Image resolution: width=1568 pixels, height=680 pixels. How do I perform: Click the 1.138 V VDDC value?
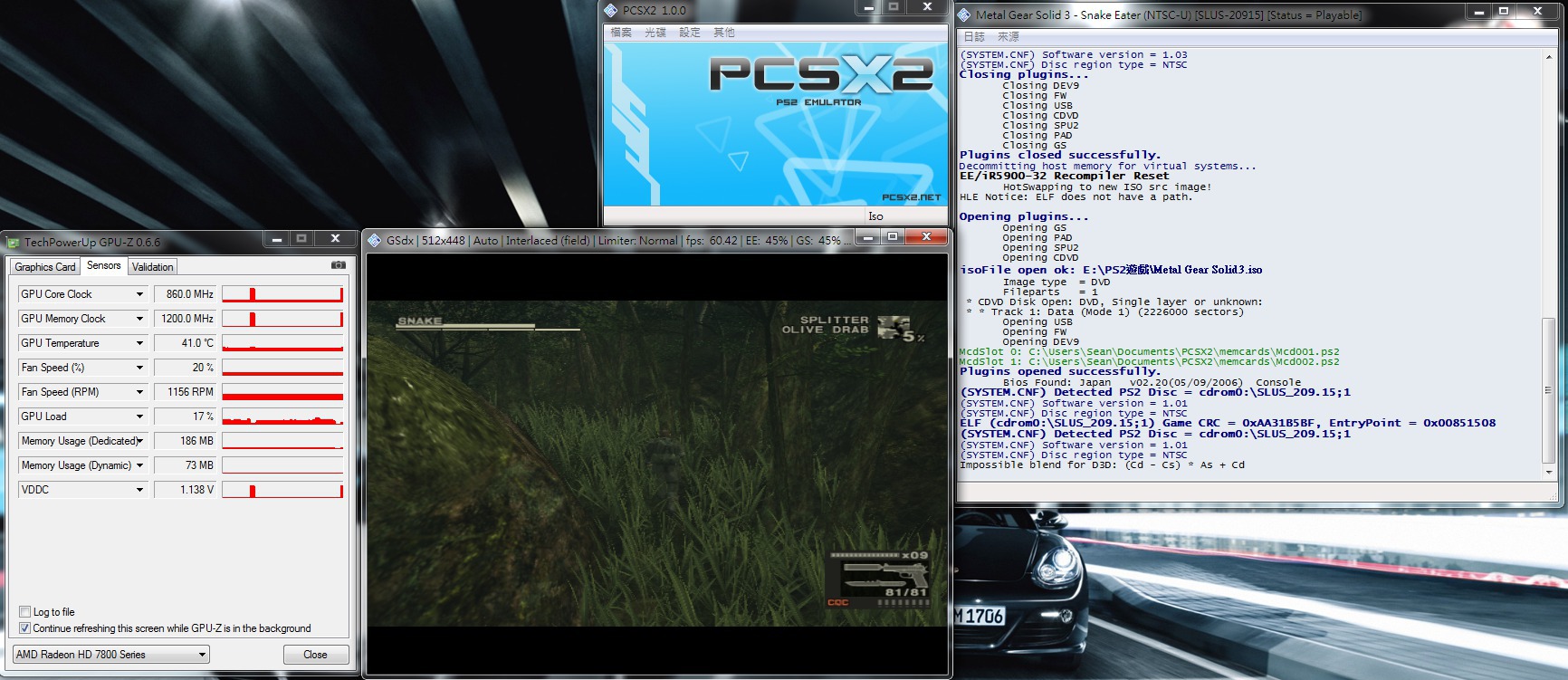click(185, 490)
